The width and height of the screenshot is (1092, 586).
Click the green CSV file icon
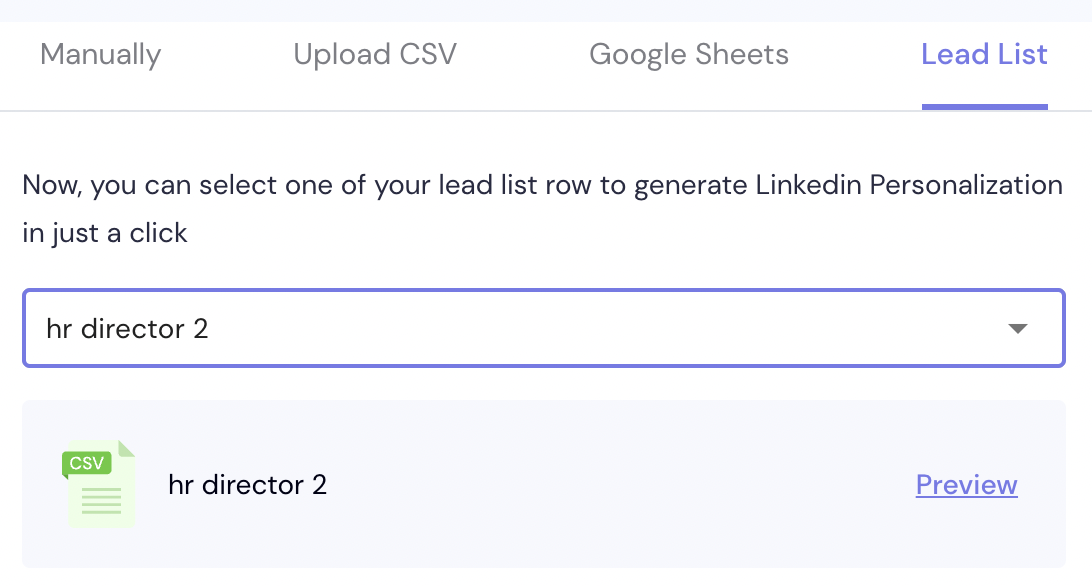click(x=98, y=484)
